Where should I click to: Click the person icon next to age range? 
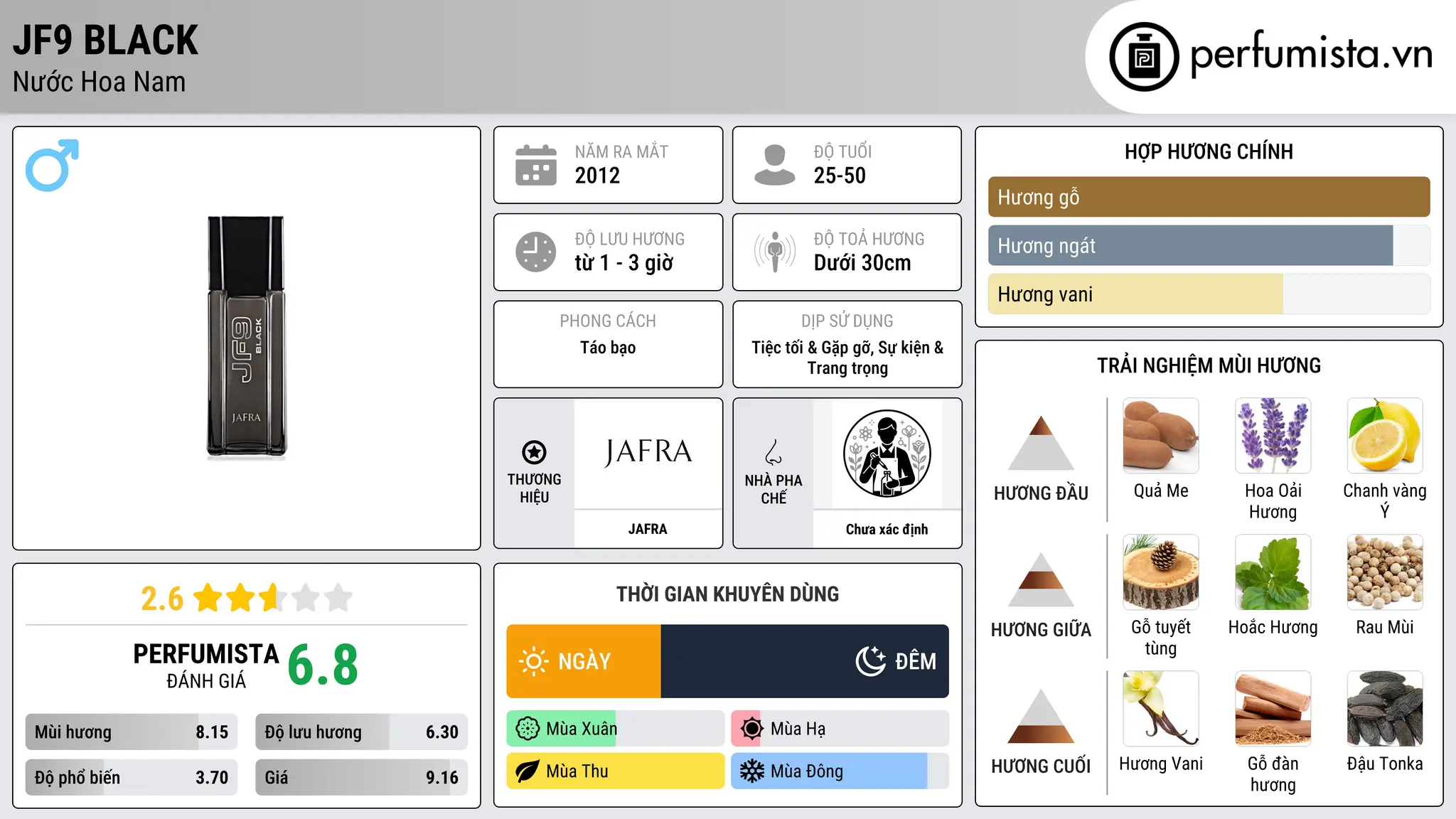[775, 165]
